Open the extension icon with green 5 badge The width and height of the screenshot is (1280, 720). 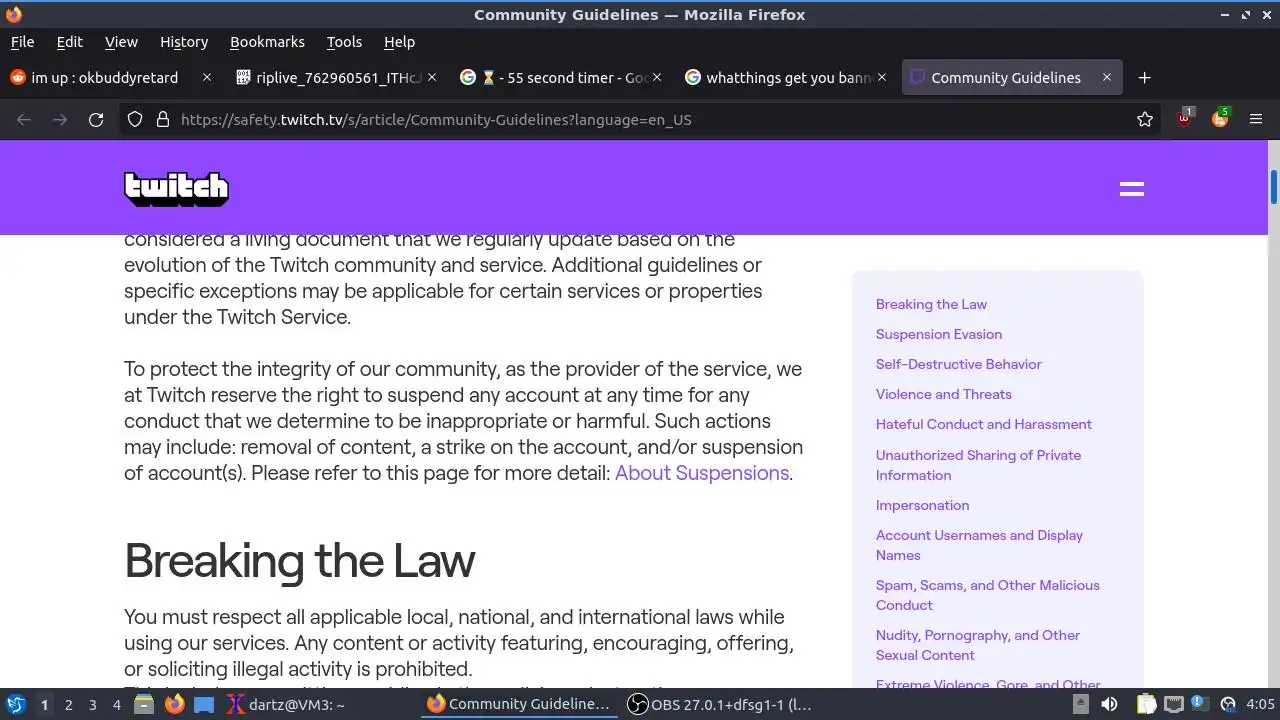[1220, 118]
